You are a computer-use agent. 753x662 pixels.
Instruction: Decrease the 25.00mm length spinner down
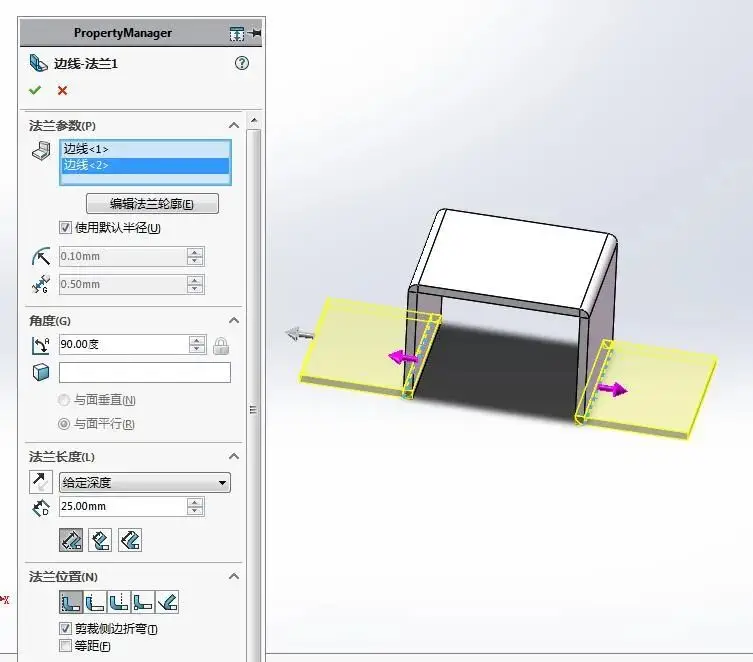pos(195,511)
